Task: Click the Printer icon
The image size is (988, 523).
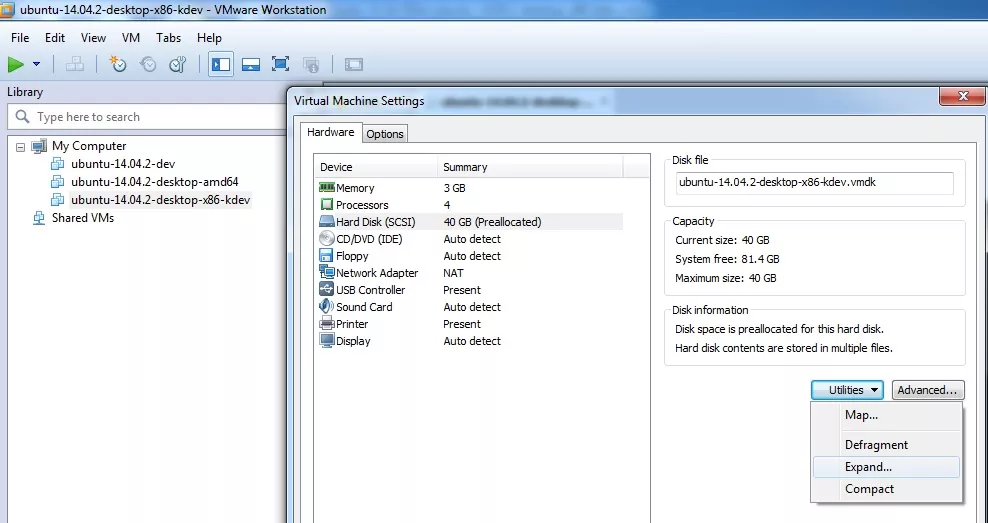Action: [326, 324]
